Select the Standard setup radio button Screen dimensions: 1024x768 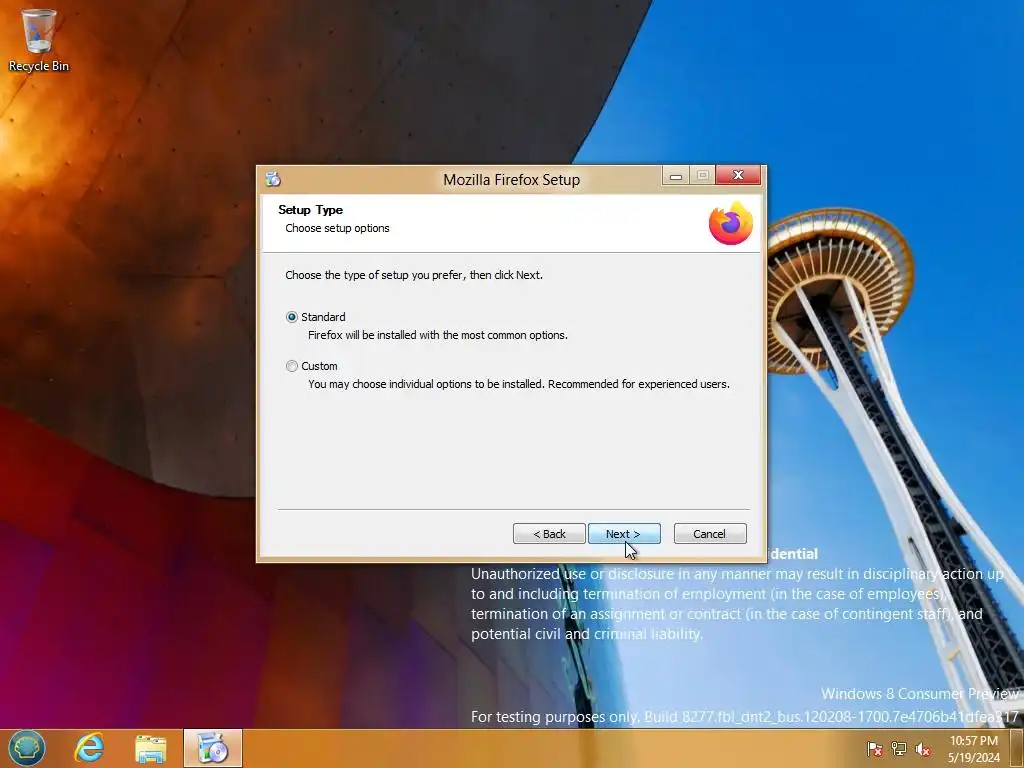pyautogui.click(x=292, y=317)
